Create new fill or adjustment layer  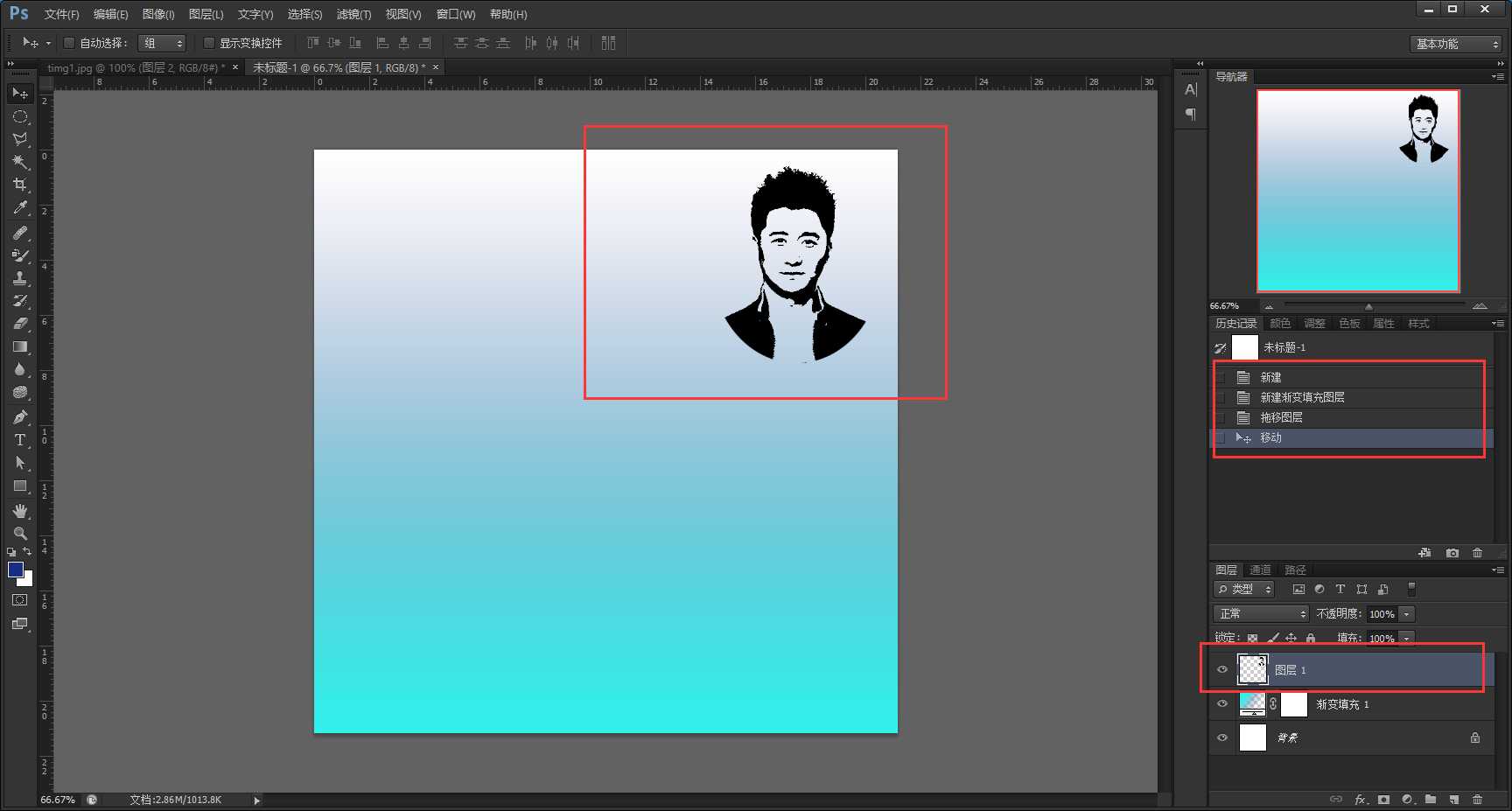[x=1407, y=800]
